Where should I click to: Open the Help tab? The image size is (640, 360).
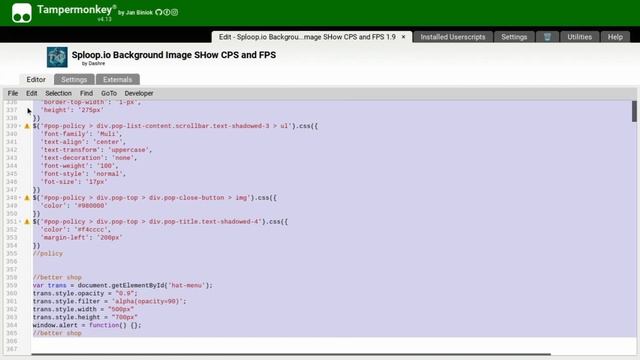tap(615, 37)
